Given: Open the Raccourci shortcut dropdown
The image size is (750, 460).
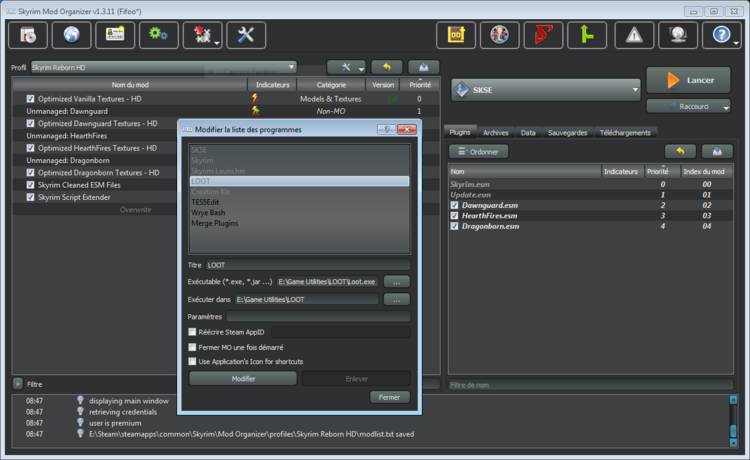Looking at the screenshot, I should tap(688, 106).
